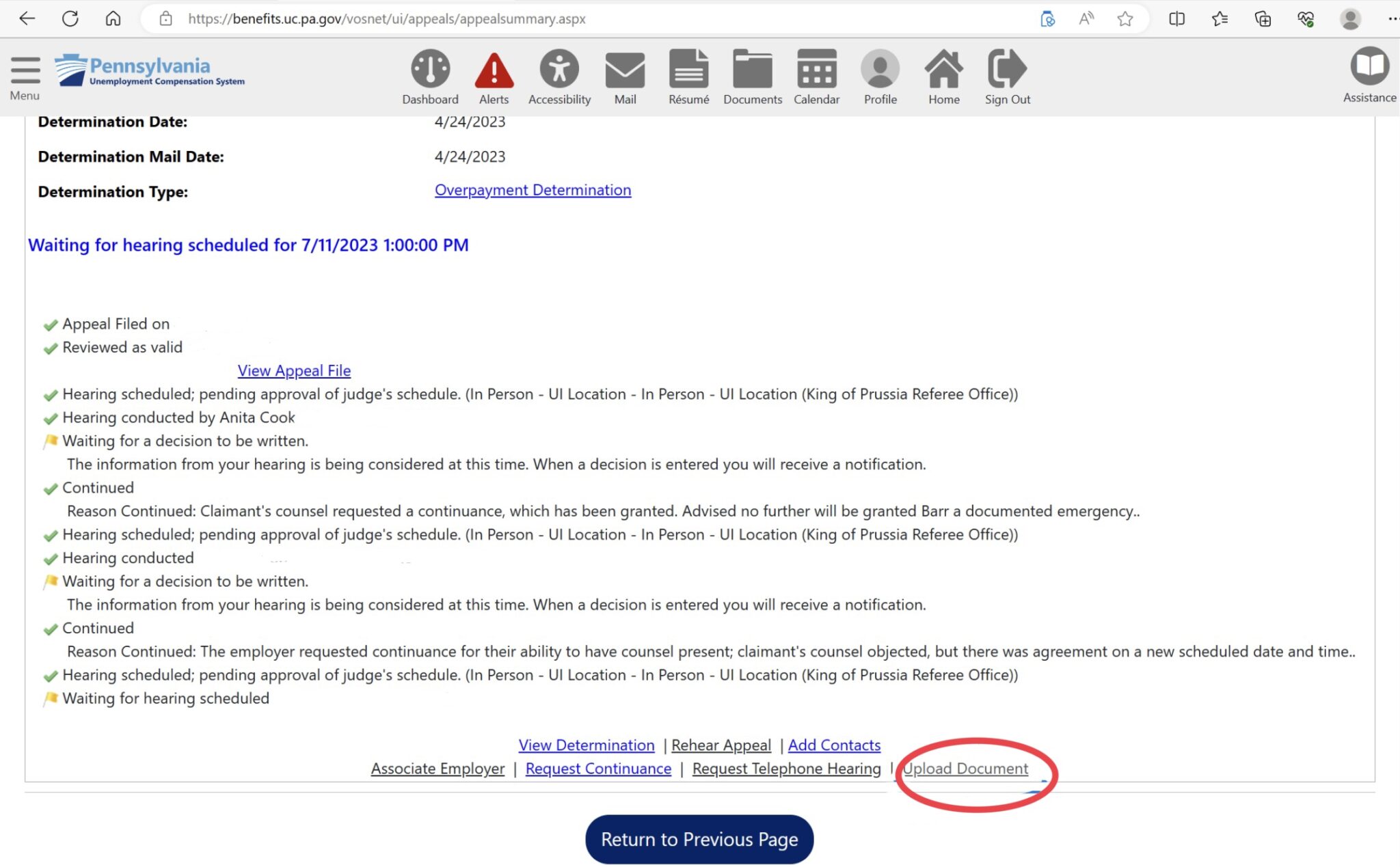Go to the Home screen
Image resolution: width=1400 pixels, height=867 pixels.
[x=943, y=75]
